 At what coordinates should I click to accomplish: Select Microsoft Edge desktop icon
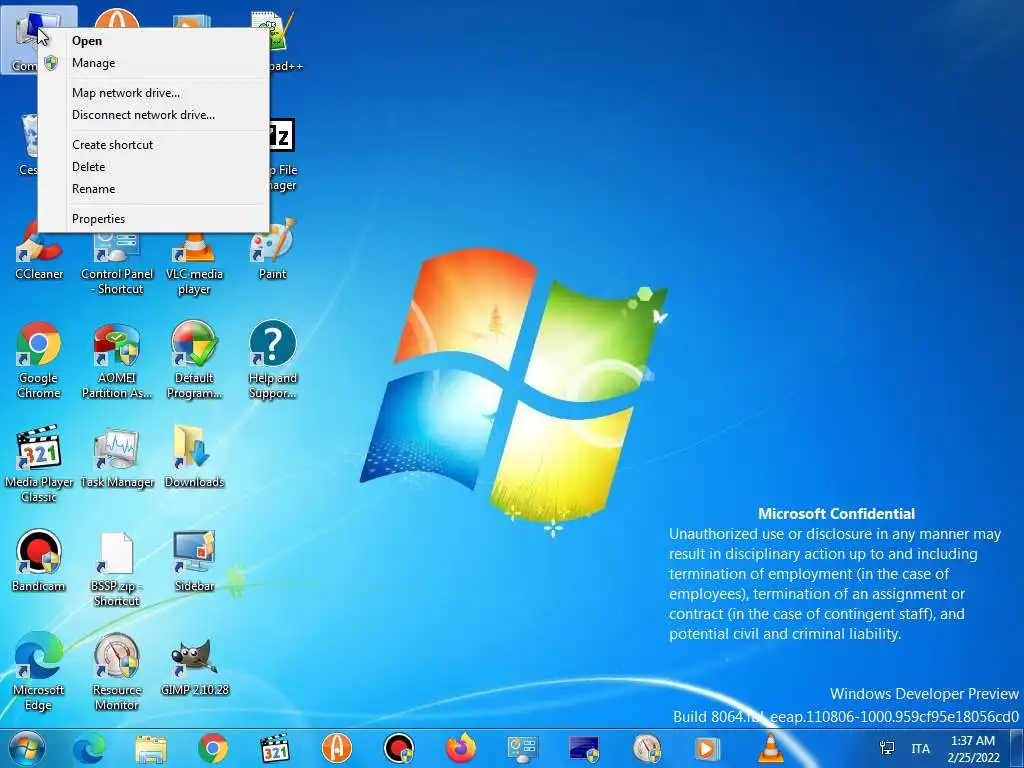pos(39,672)
